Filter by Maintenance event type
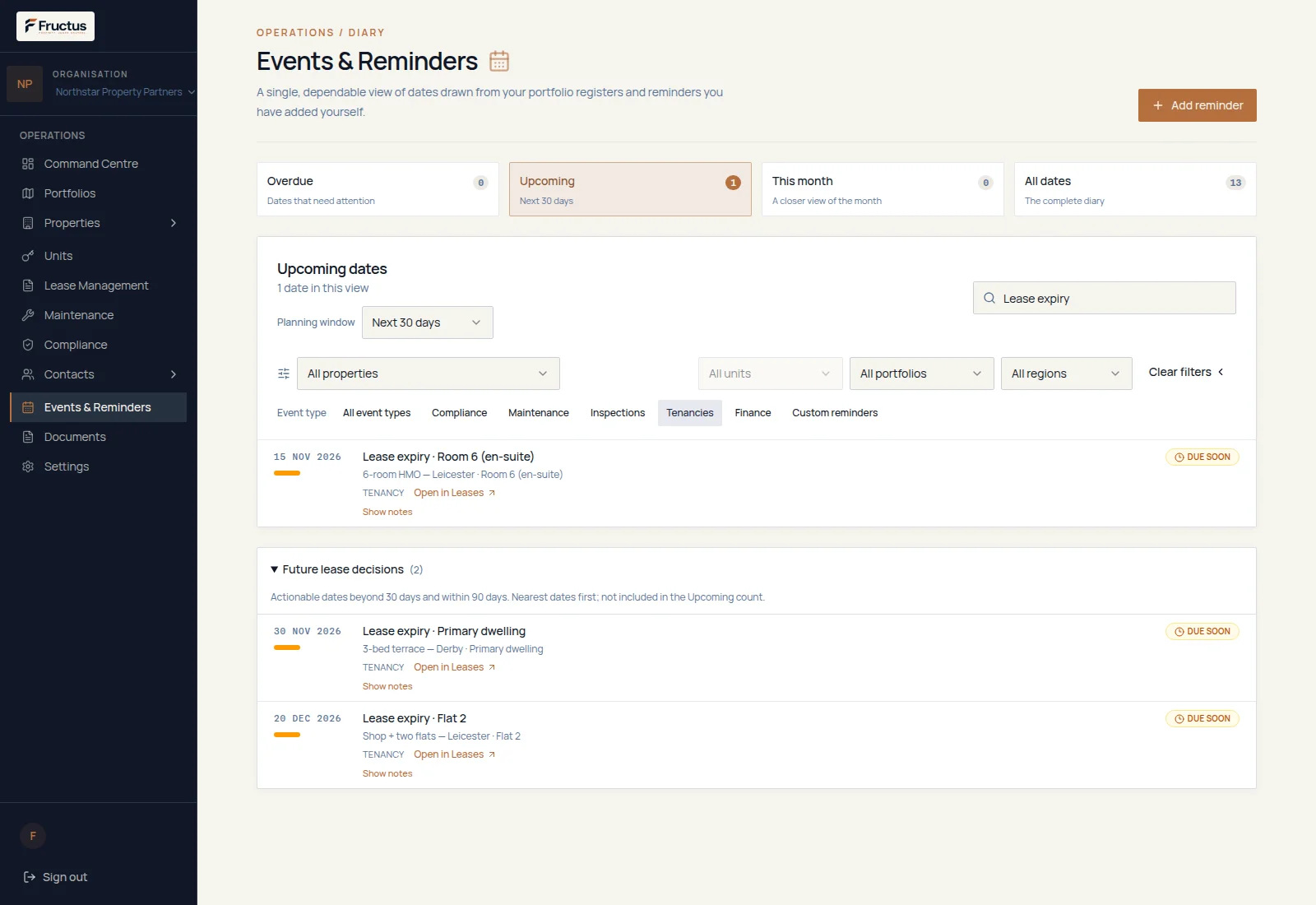 (539, 413)
